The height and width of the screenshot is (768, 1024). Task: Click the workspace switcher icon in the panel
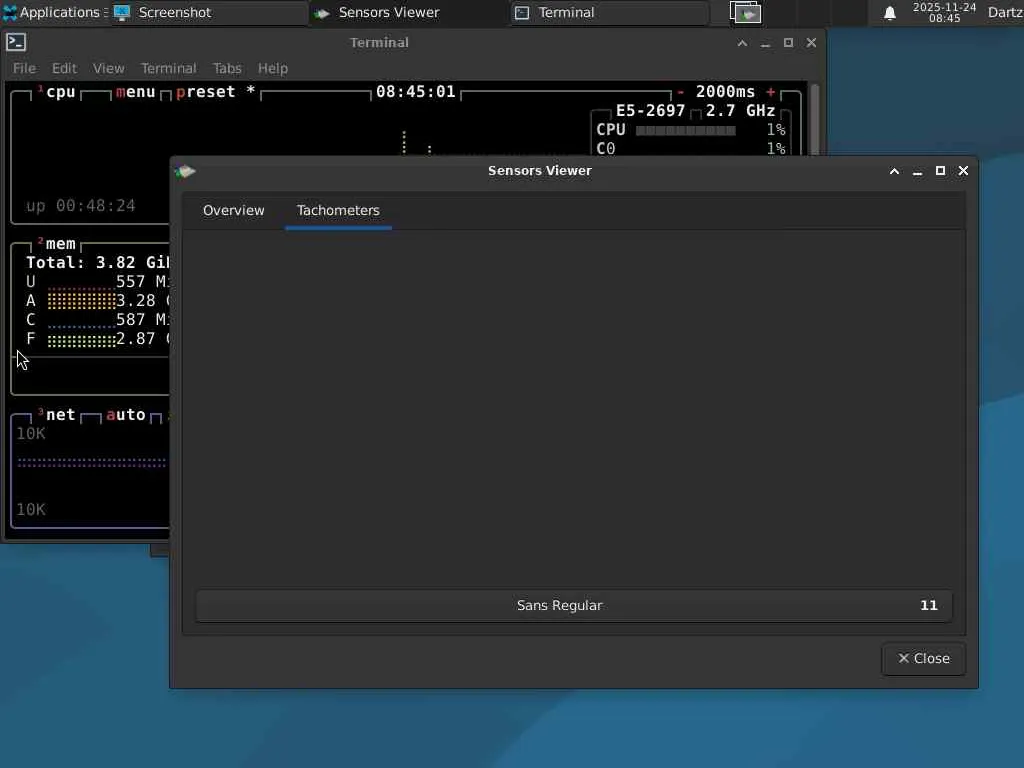pyautogui.click(x=745, y=12)
